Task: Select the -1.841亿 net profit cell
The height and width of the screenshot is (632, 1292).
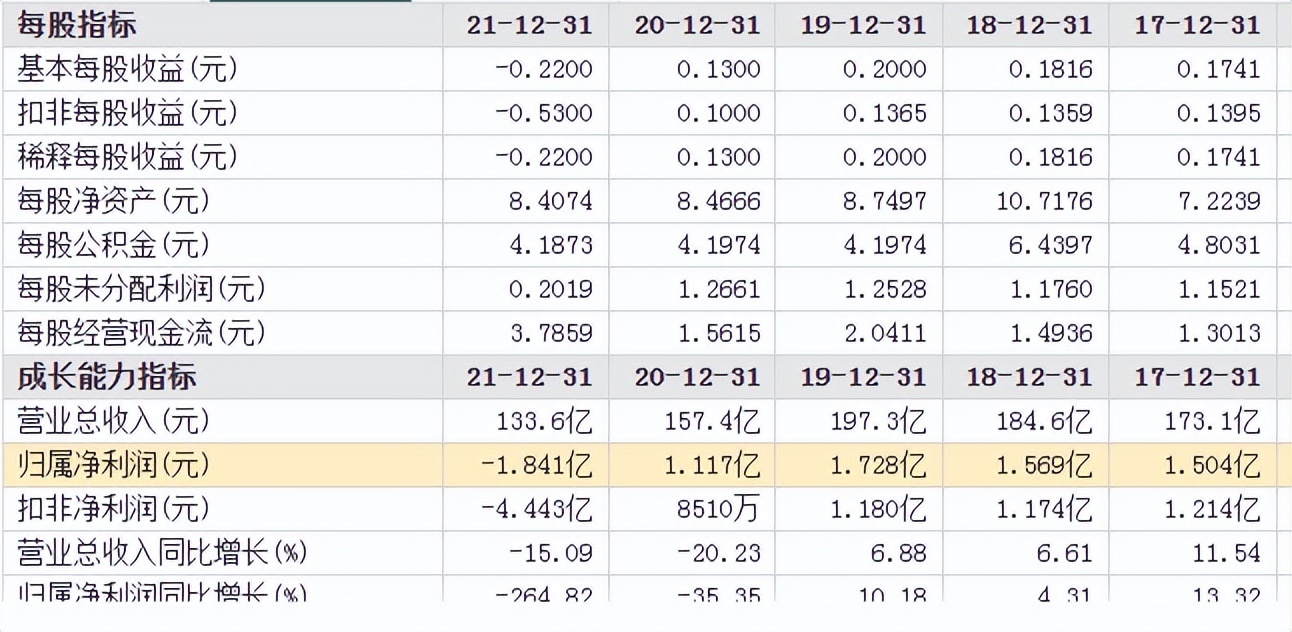Action: [x=536, y=465]
